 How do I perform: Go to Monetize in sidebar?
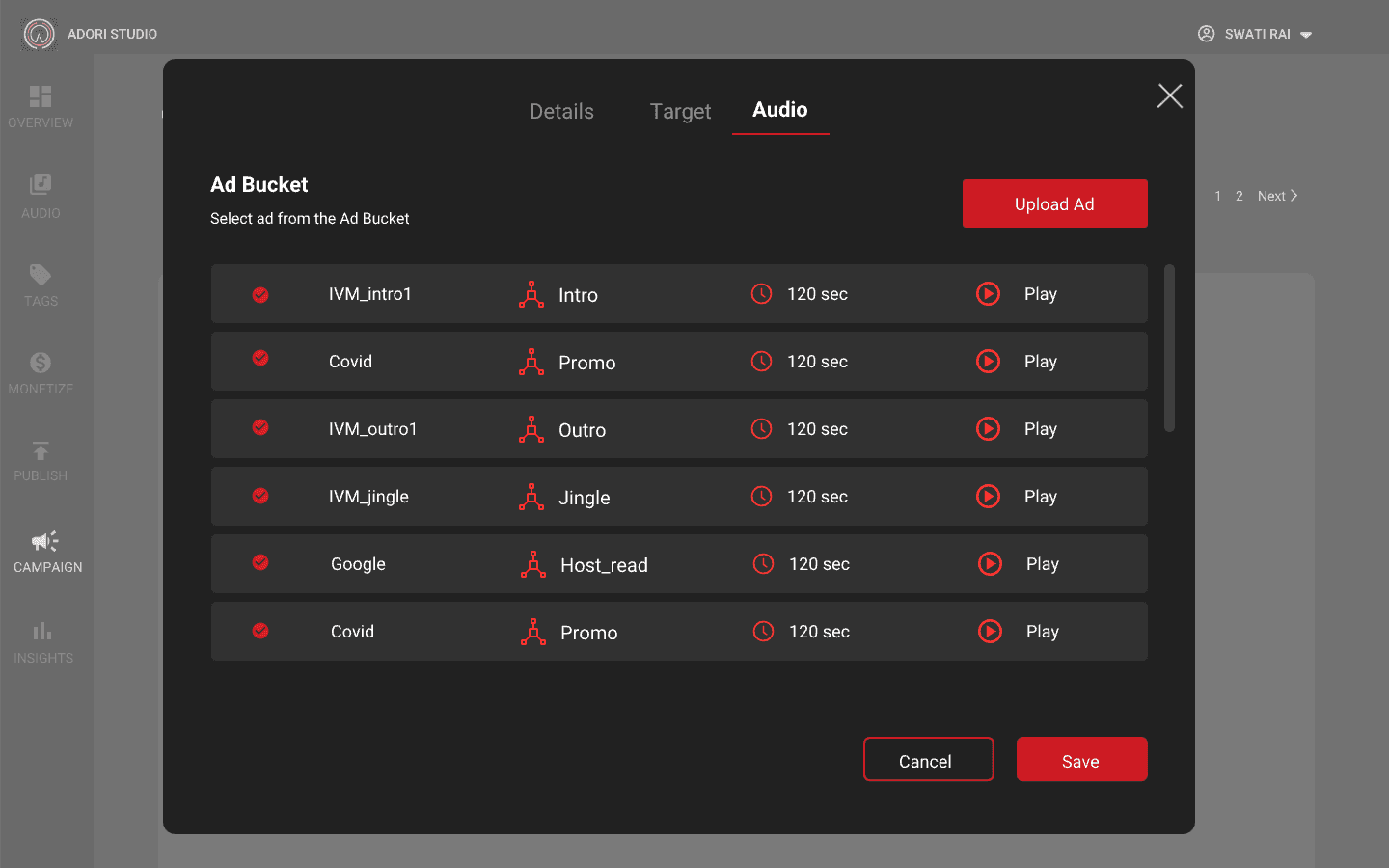tap(41, 373)
